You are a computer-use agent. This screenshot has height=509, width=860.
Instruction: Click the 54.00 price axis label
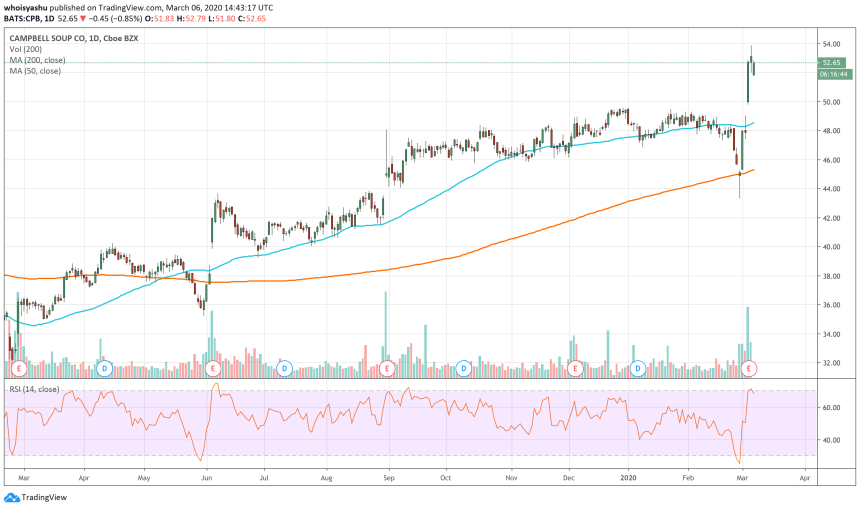pyautogui.click(x=831, y=44)
